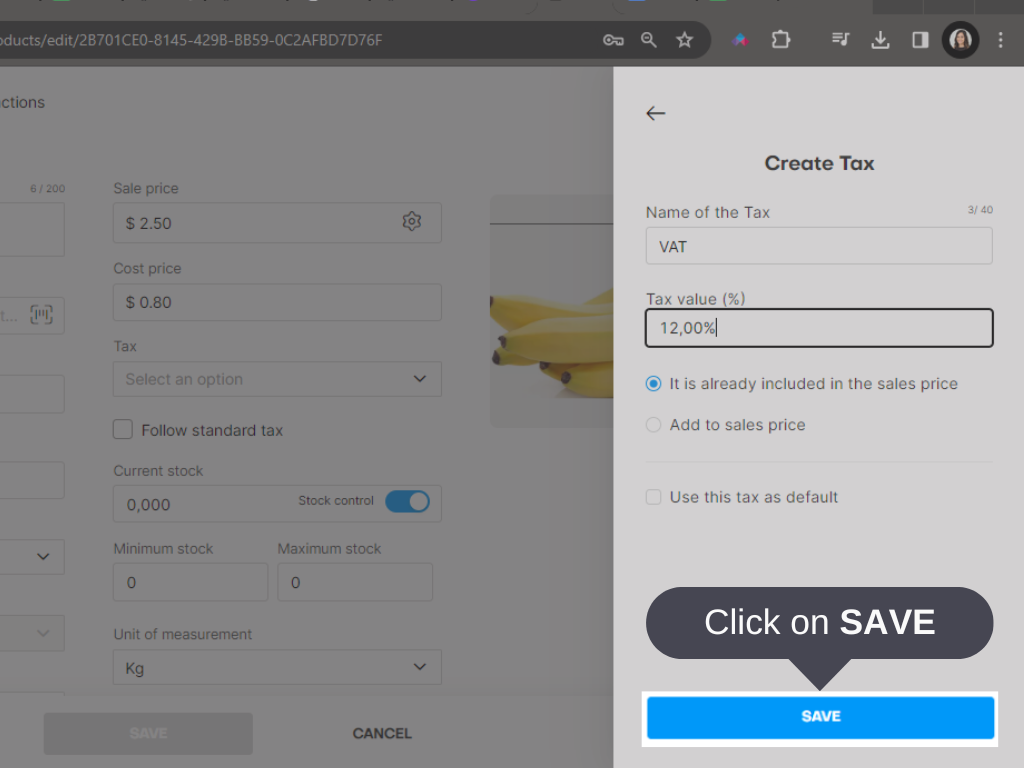The image size is (1024, 768).
Task: Open the Tax 'Select an option' dropdown
Action: click(277, 379)
